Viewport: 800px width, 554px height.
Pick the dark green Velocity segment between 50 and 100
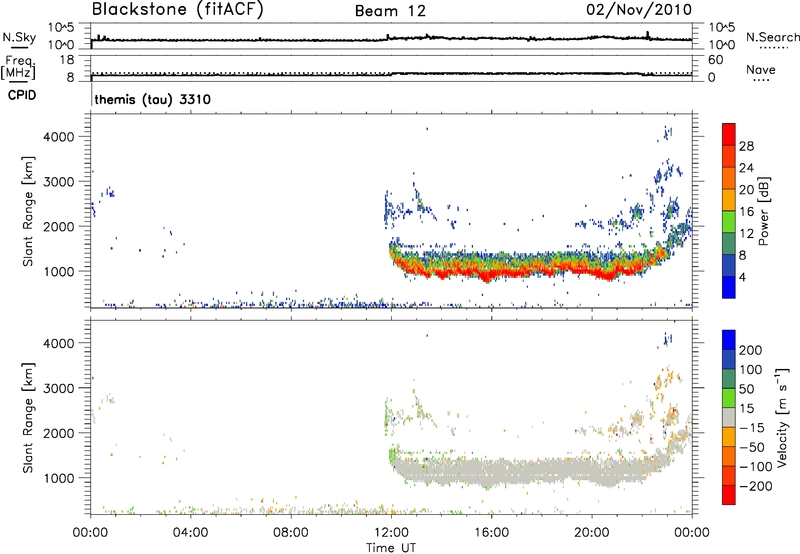click(x=729, y=379)
